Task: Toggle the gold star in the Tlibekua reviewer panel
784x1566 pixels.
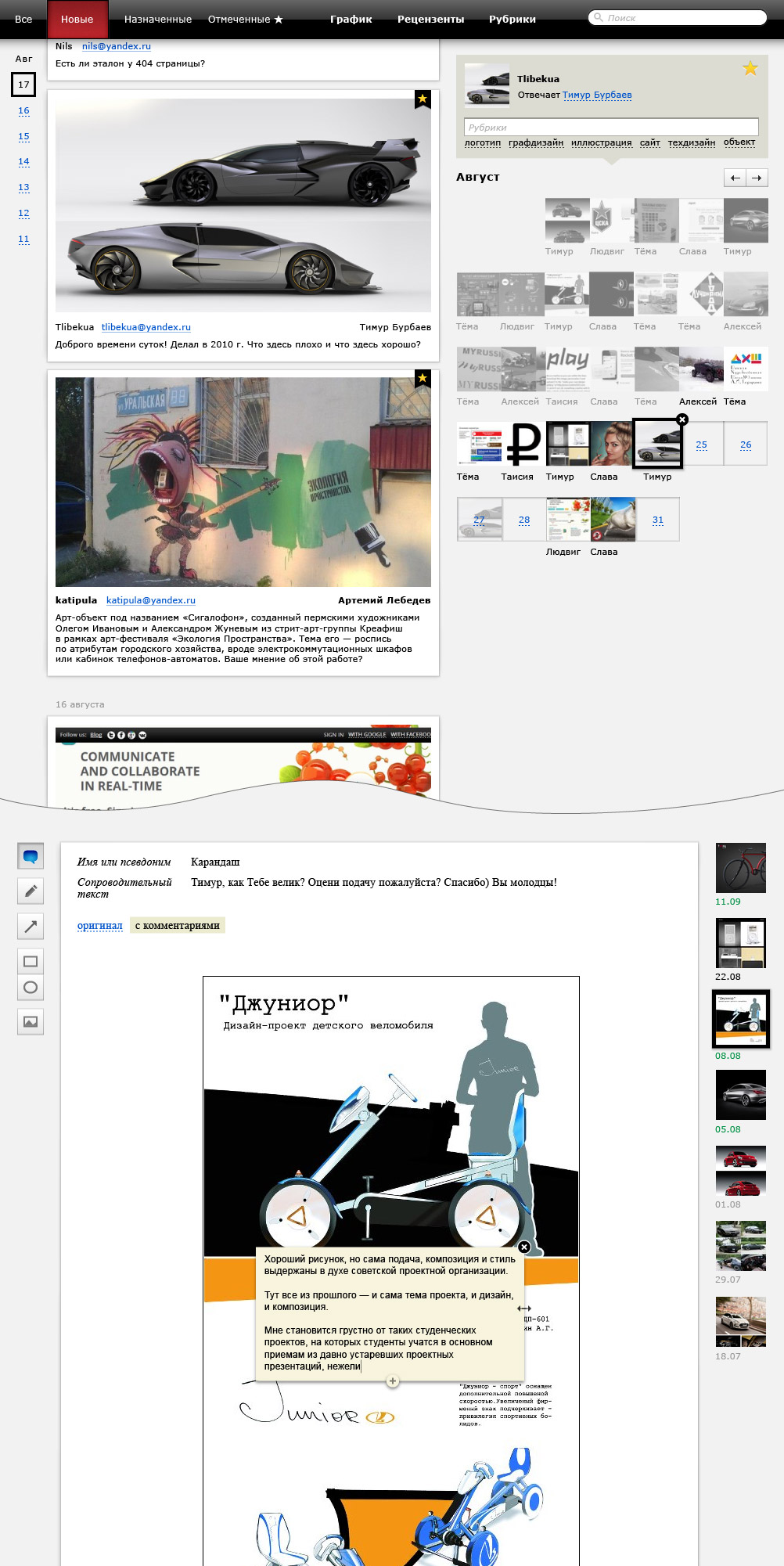Action: 750,69
